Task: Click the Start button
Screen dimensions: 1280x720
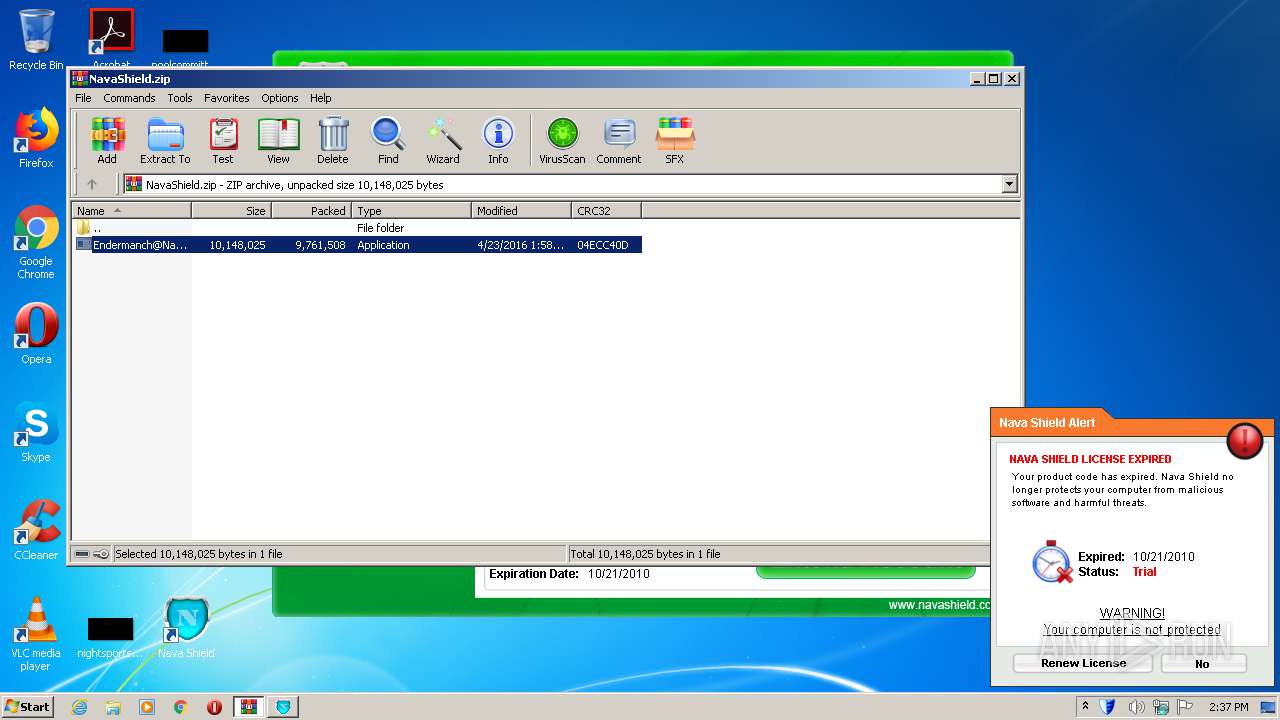Action: pos(27,707)
